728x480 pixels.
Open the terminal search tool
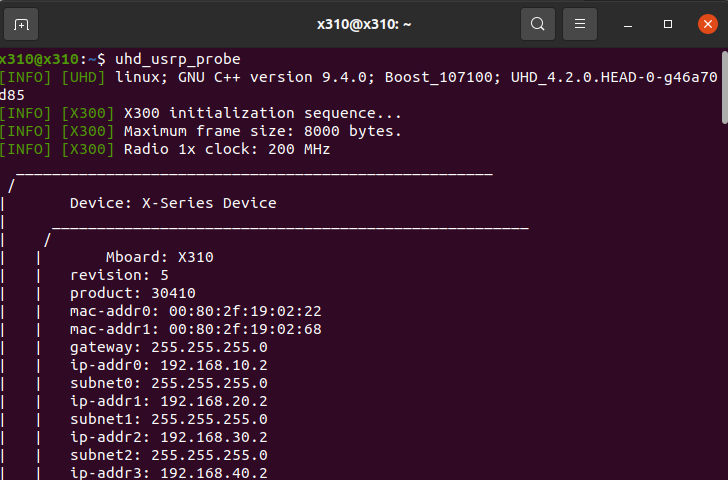pos(538,24)
